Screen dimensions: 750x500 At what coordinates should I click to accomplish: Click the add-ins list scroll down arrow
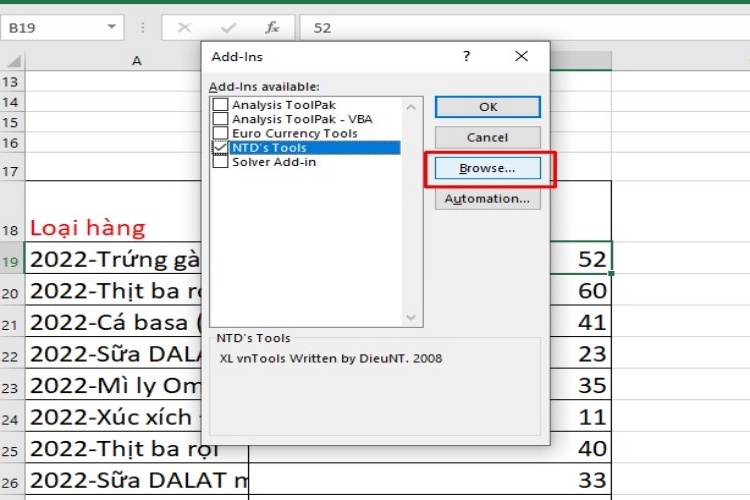(x=411, y=317)
